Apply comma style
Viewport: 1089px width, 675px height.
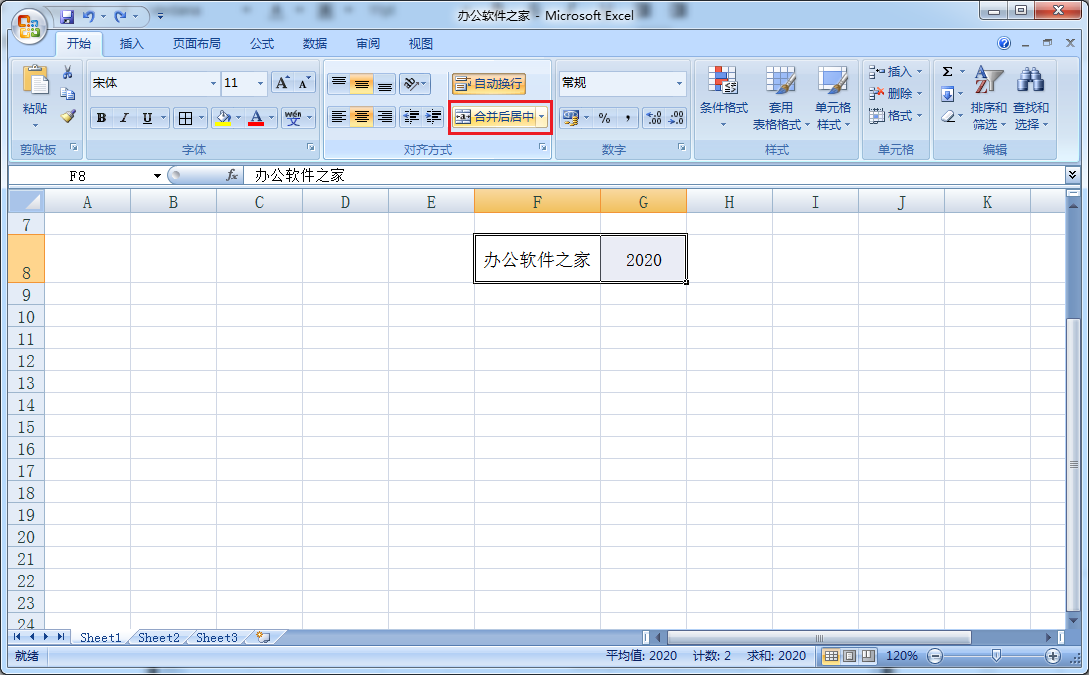[627, 118]
